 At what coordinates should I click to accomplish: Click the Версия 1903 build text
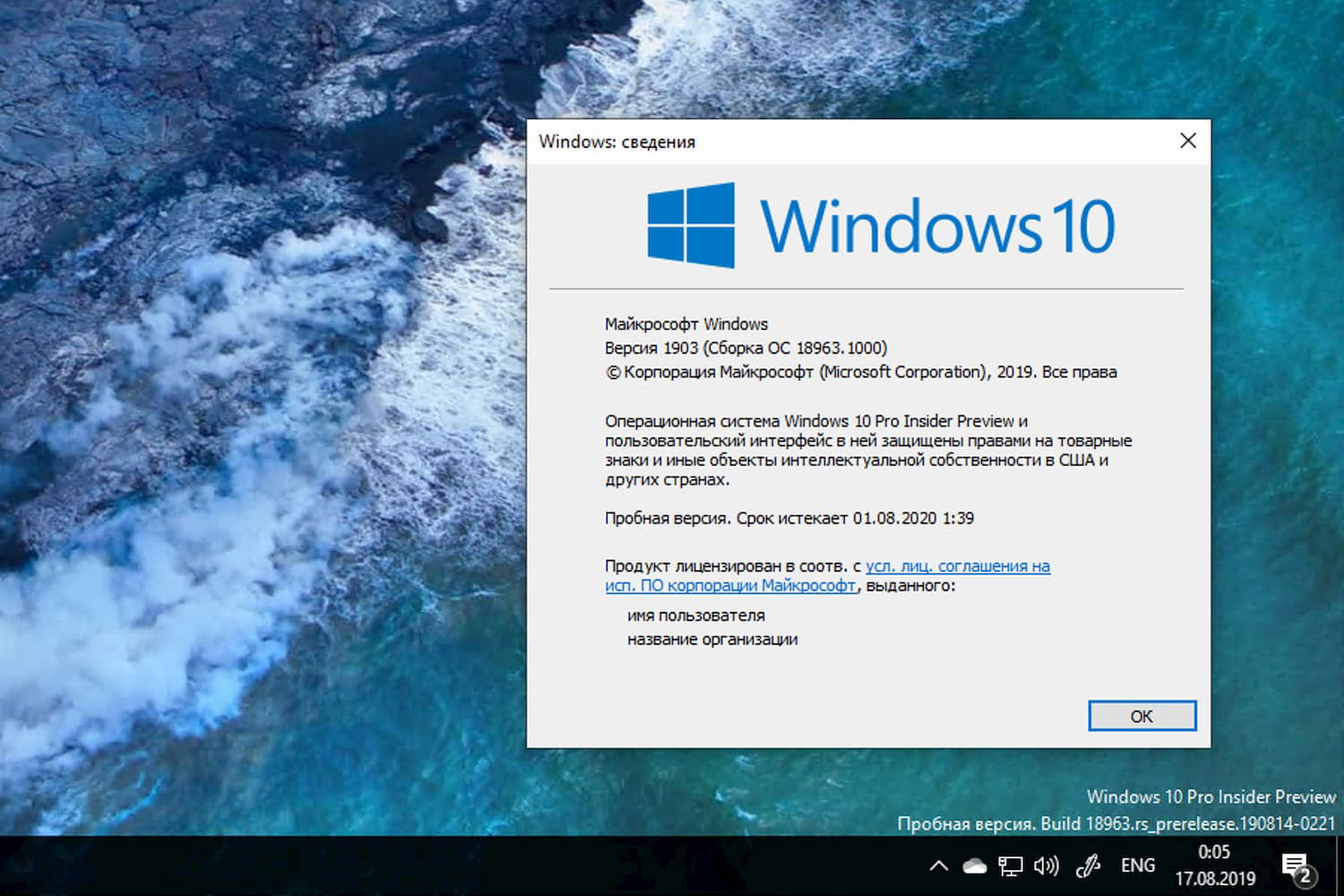tap(744, 348)
